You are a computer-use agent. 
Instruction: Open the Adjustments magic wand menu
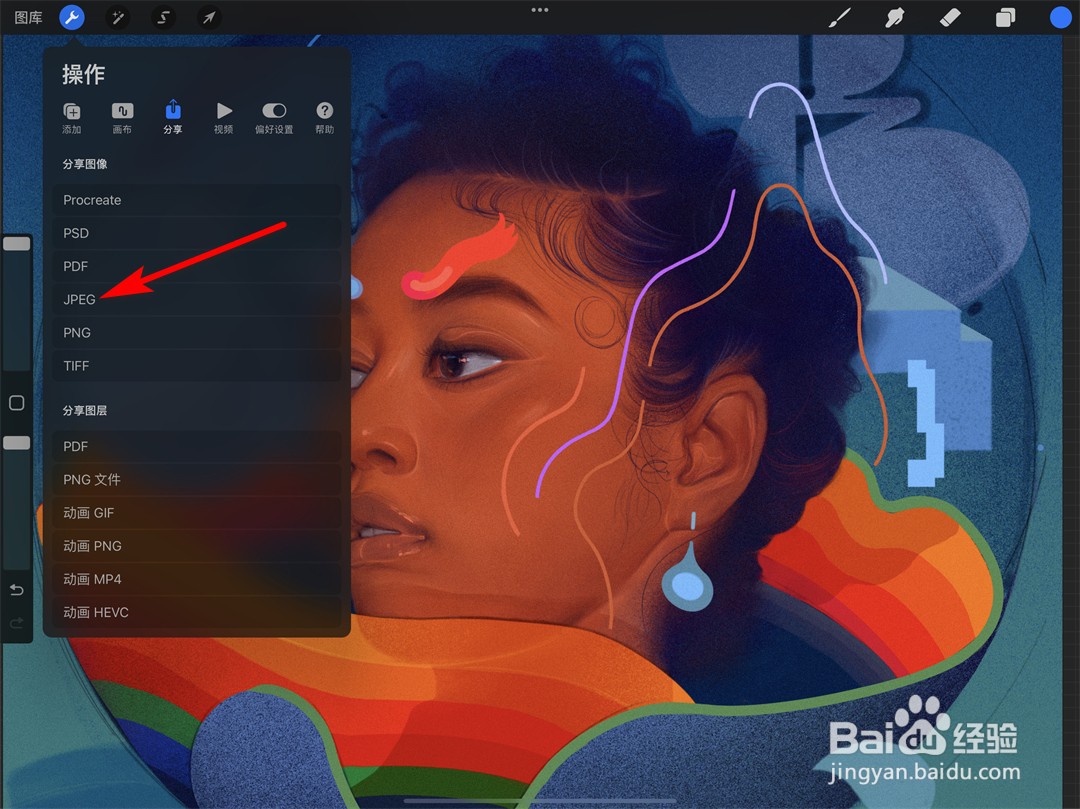[x=118, y=17]
